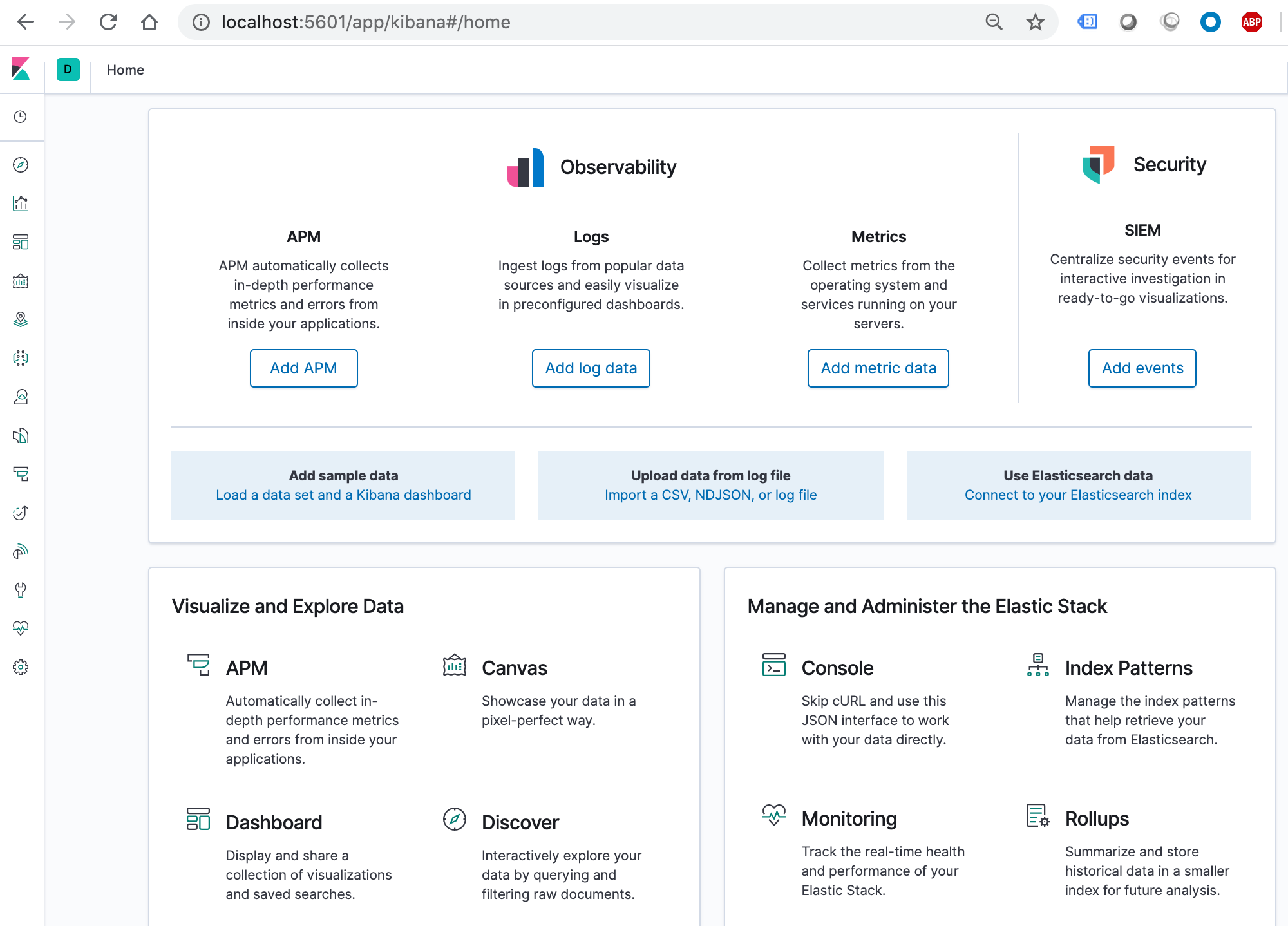Click Add events button
Screen dimensions: 1288x926
coord(1142,368)
